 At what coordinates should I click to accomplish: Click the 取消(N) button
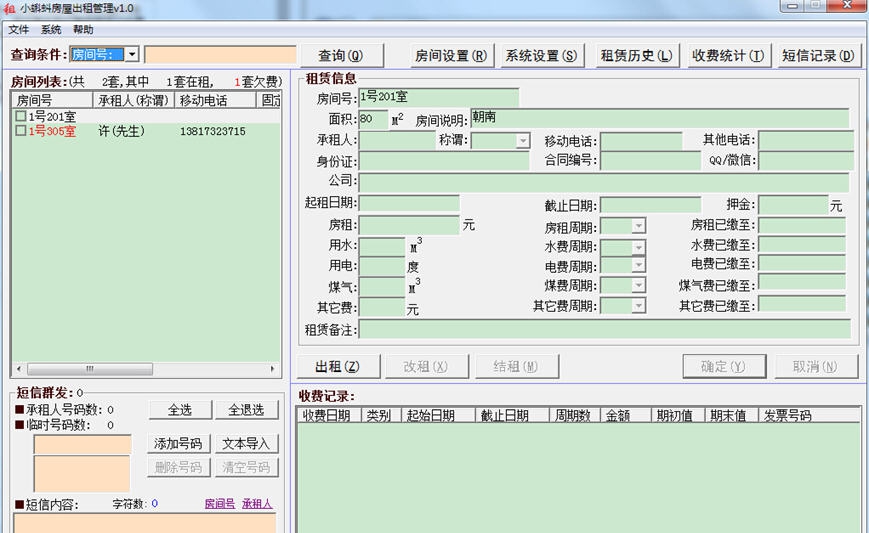816,366
